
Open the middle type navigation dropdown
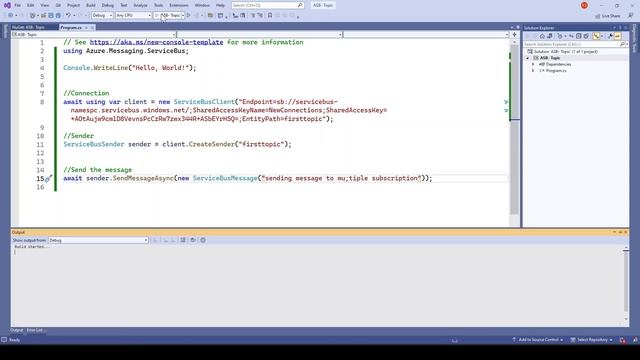260,35
